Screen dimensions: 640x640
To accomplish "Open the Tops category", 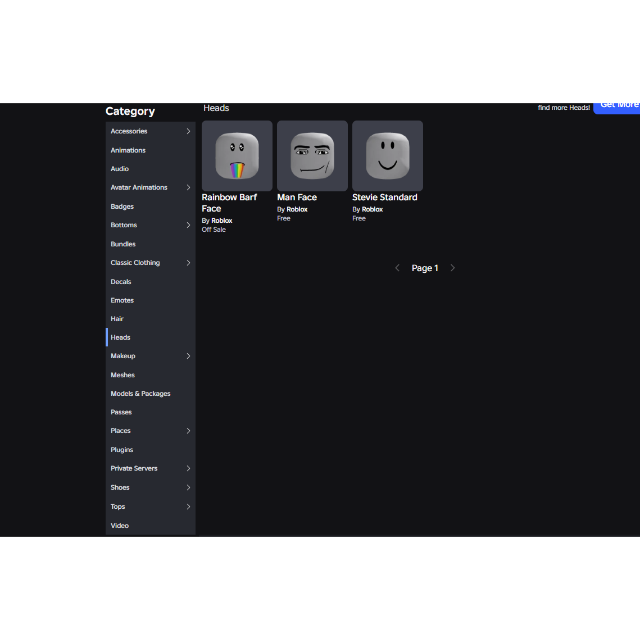I will (x=151, y=507).
